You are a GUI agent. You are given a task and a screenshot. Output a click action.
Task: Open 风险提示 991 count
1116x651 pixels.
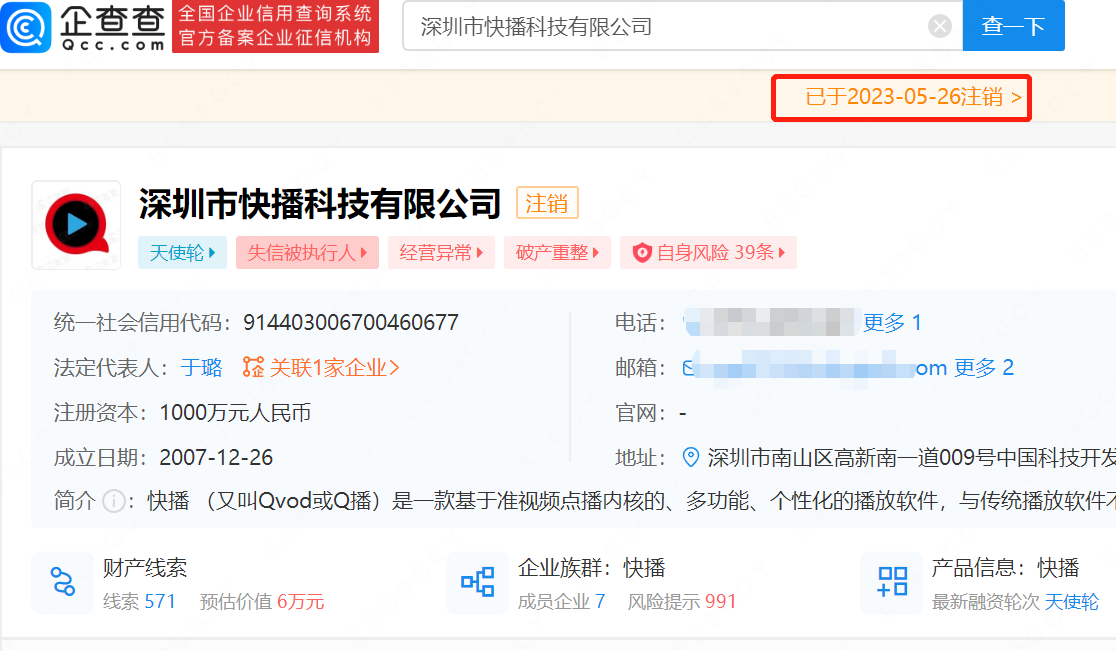pos(682,602)
